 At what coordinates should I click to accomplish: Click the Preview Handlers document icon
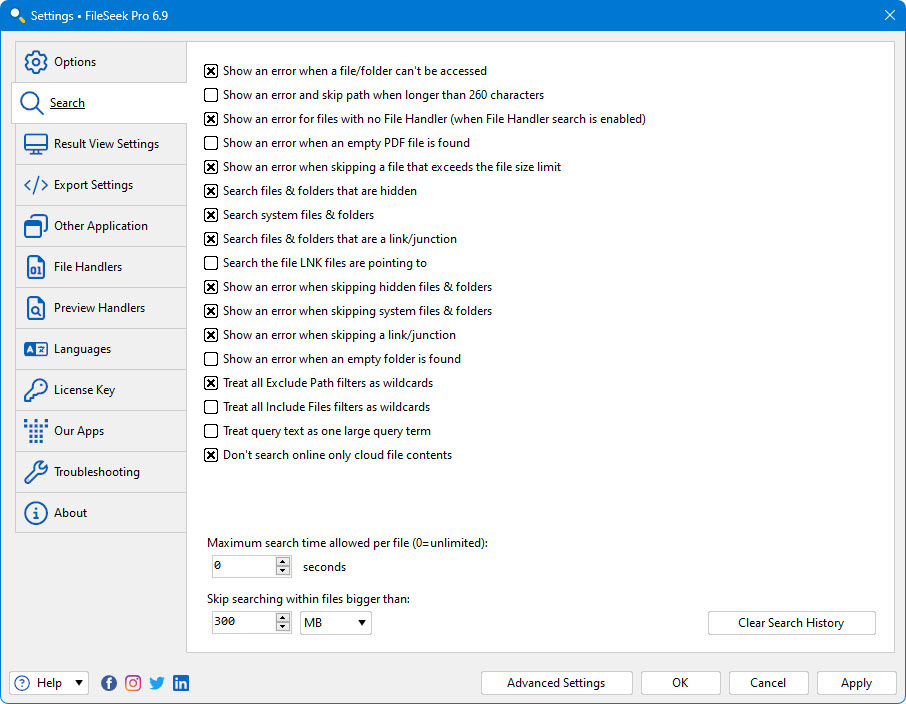[x=35, y=308]
